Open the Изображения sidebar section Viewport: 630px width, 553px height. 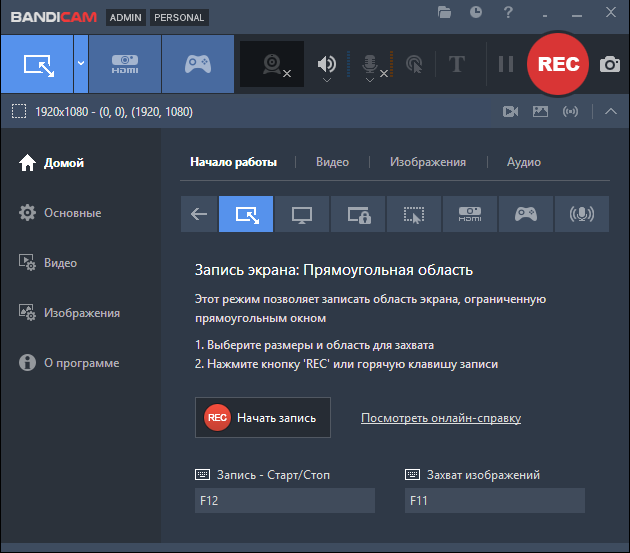69,313
